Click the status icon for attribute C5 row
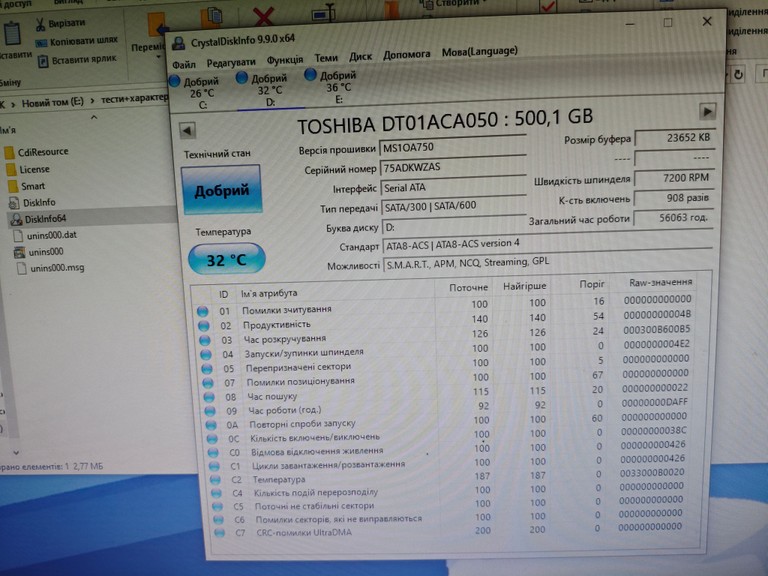This screenshot has height=576, width=768. [217, 506]
